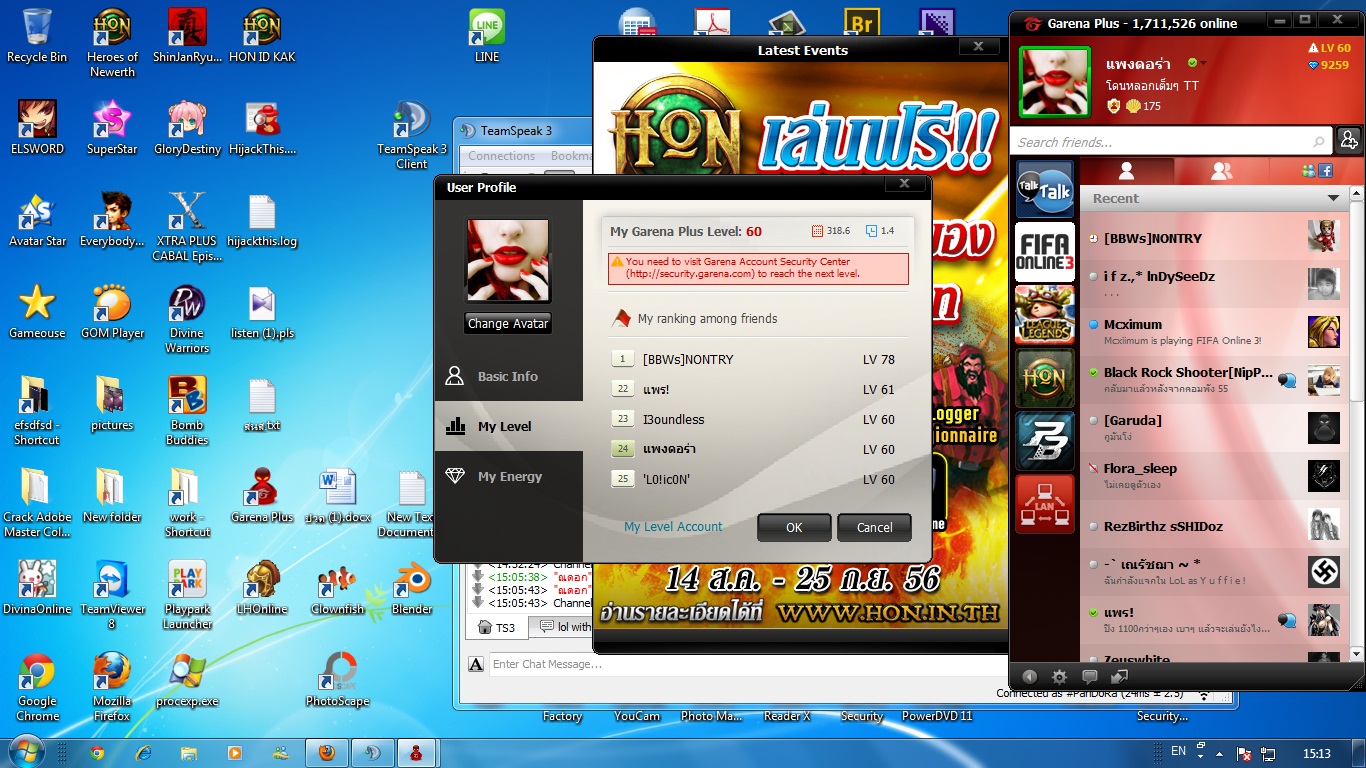Select the ELSWORD desktop shortcut
The height and width of the screenshot is (768, 1366).
tap(37, 127)
